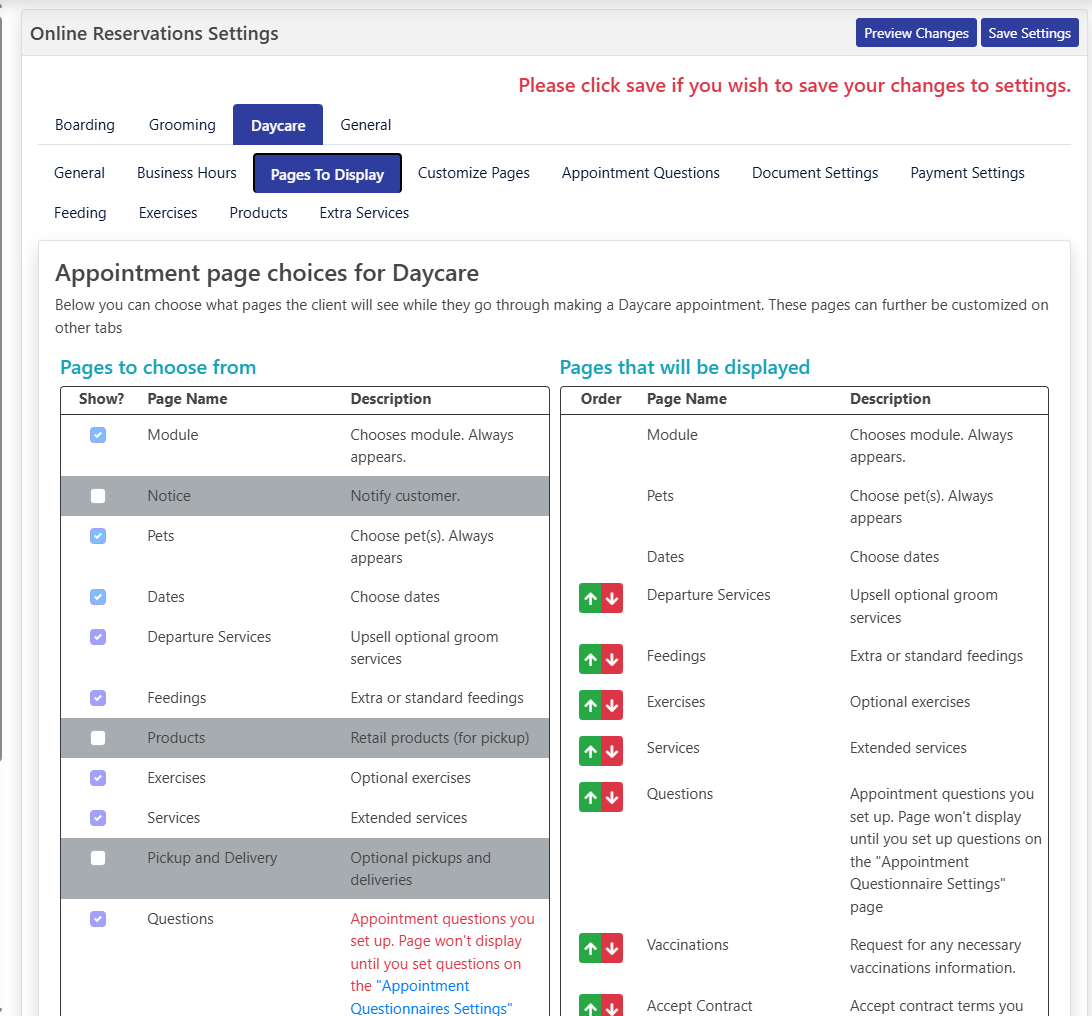Open the Exercises sub-tab
The width and height of the screenshot is (1092, 1016).
[168, 213]
